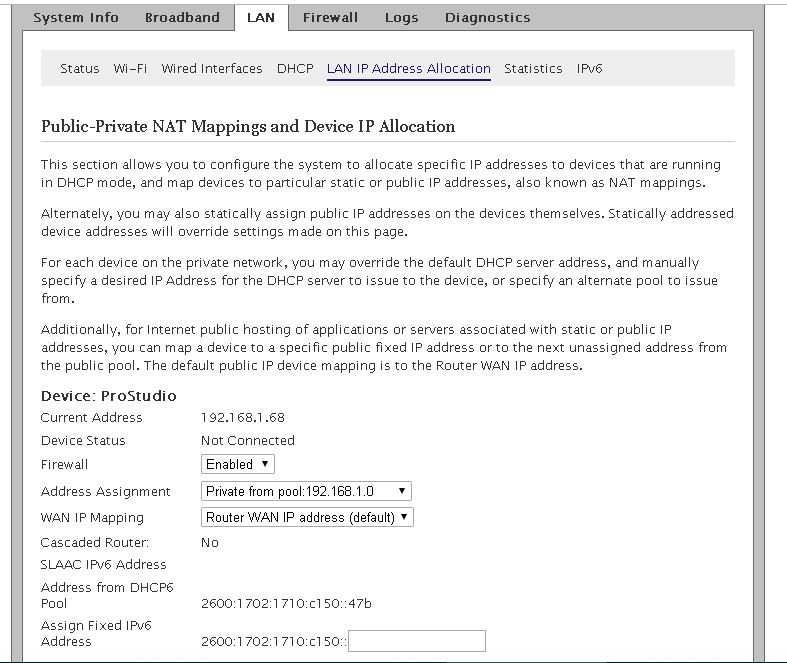The height and width of the screenshot is (663, 787).
Task: Open the IPv6 sub-navigation link
Action: coord(589,69)
